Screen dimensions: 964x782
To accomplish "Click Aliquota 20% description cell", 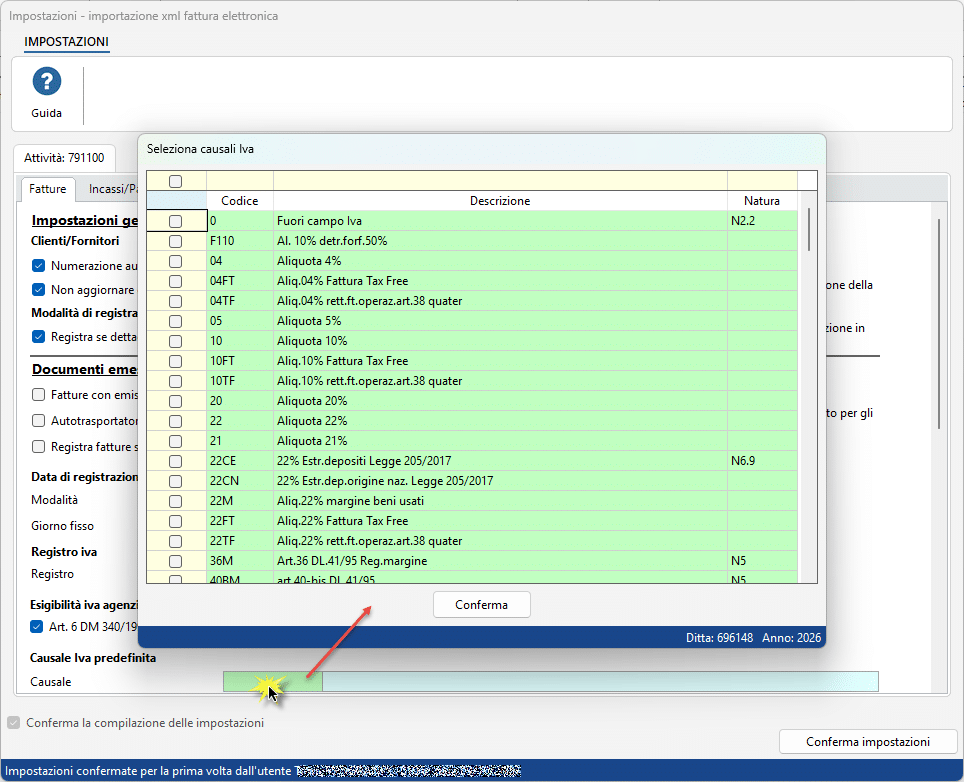I will [500, 401].
